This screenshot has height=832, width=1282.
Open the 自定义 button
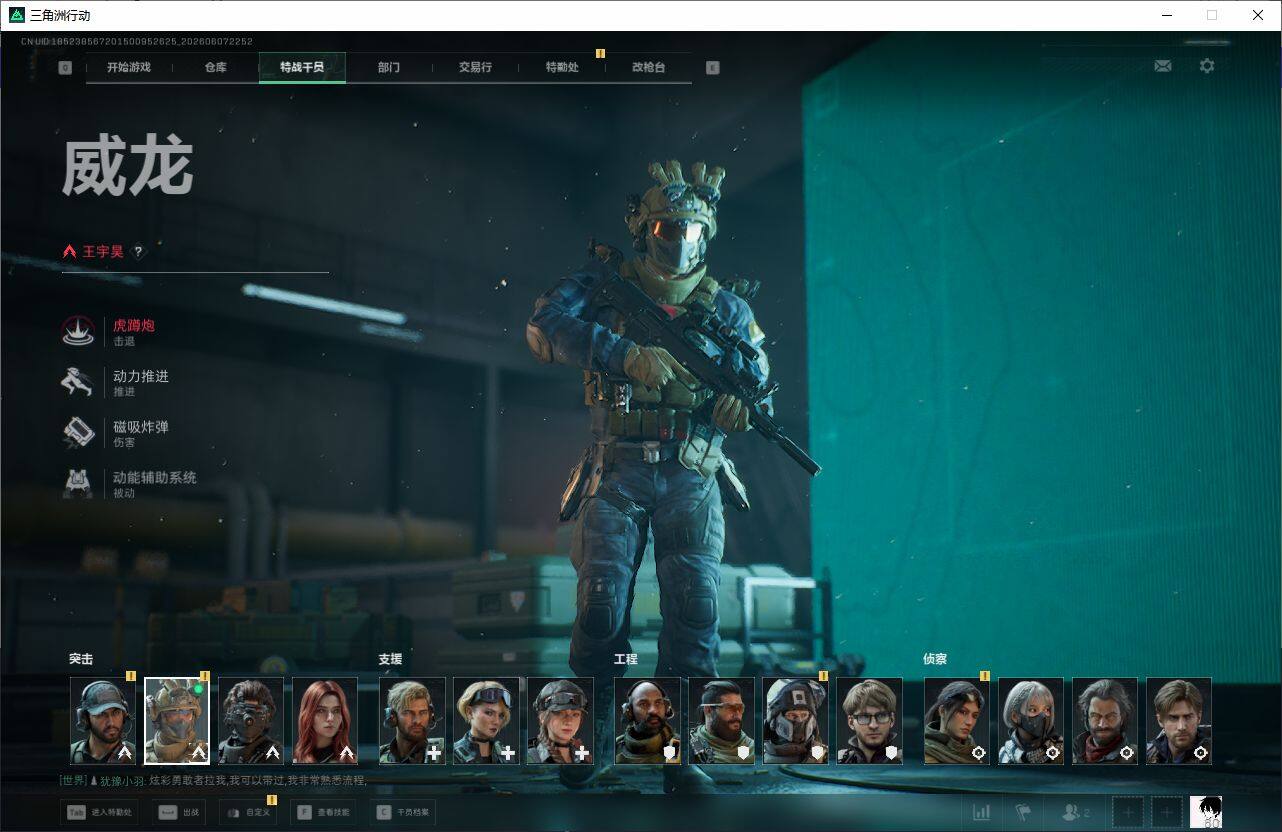pos(248,813)
